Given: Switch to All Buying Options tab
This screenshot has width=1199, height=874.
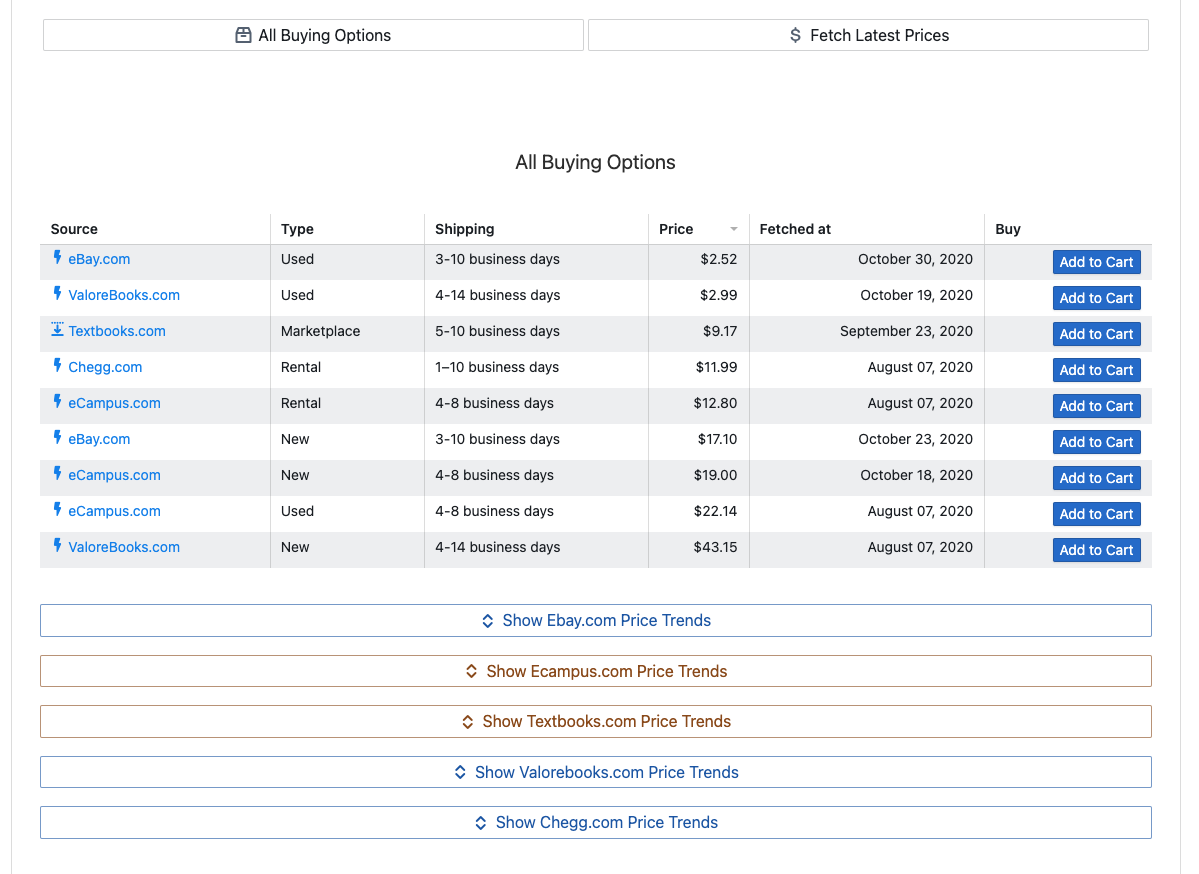Looking at the screenshot, I should pyautogui.click(x=314, y=35).
